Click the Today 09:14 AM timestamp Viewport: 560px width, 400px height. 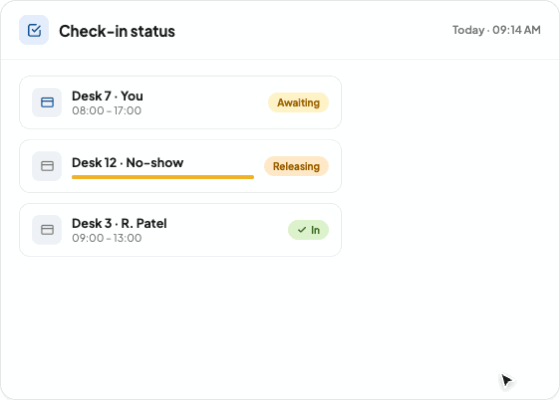[x=496, y=30]
